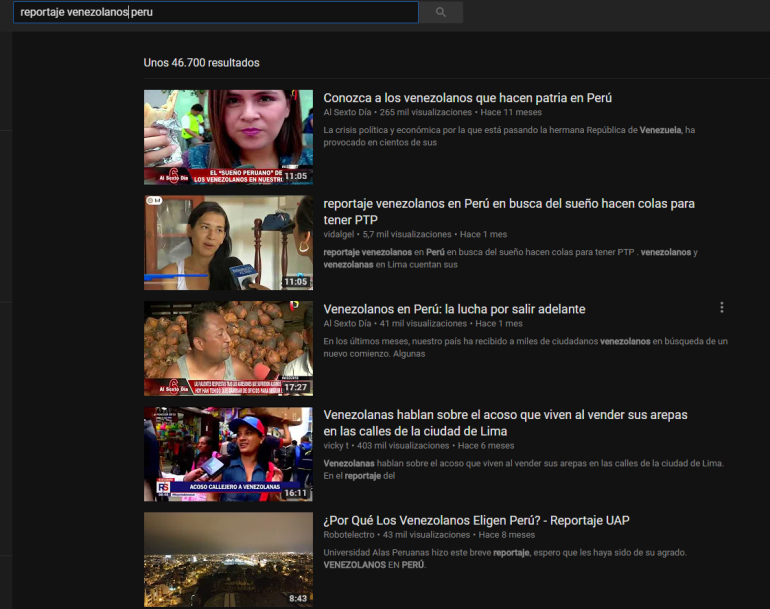Visit 'Al Sexto Día' channel with 41 mil visualizaciones
Viewport: 770px width, 609px height.
click(x=347, y=324)
